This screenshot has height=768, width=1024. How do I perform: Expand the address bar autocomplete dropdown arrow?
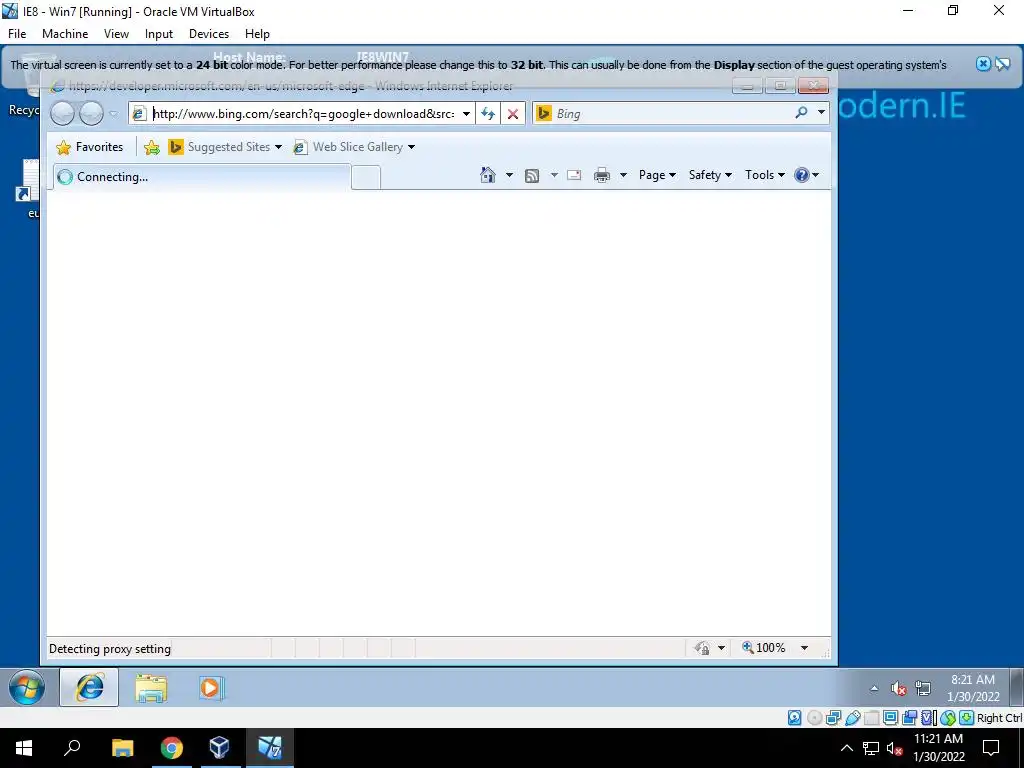[466, 114]
